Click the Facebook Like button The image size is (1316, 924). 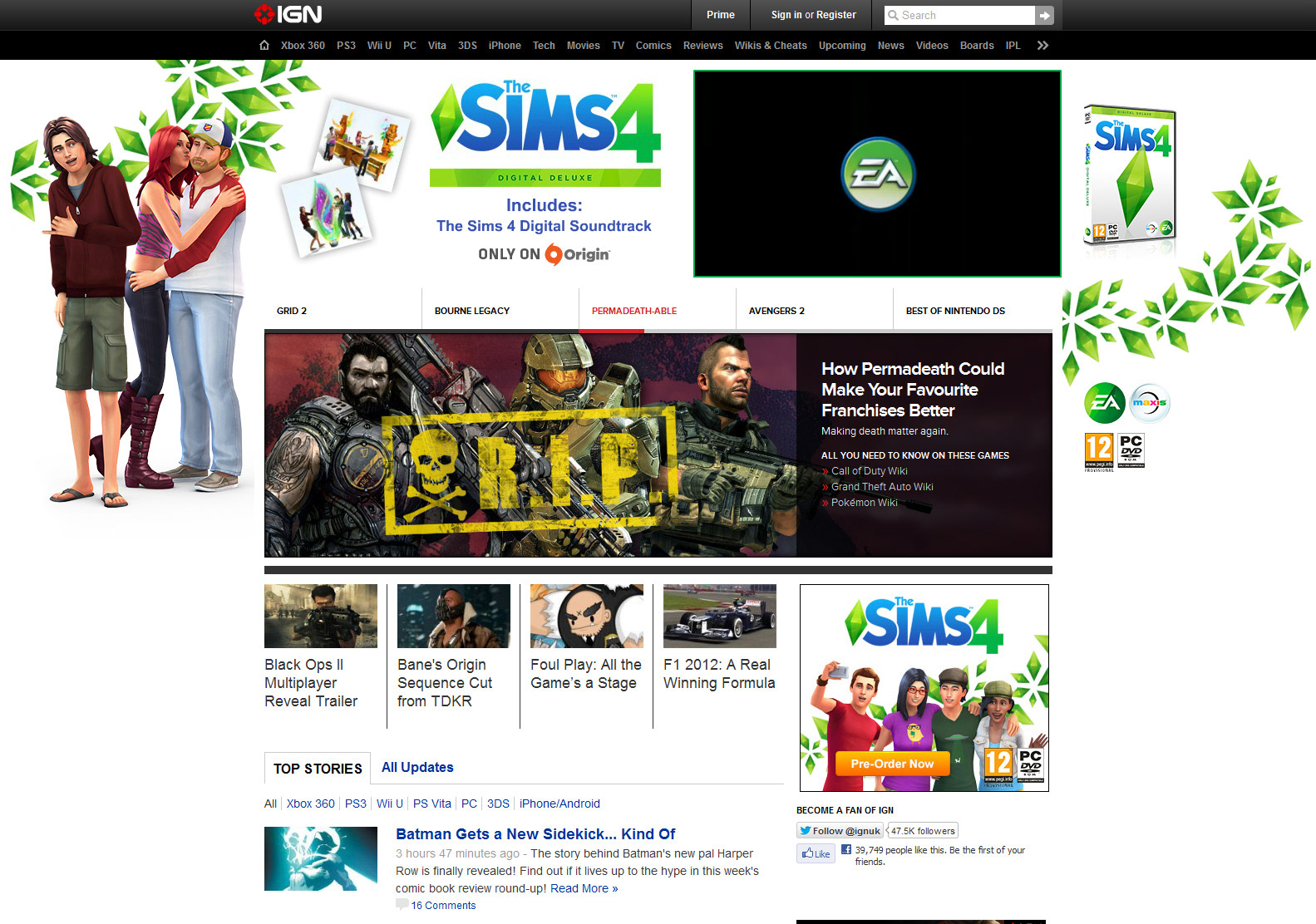click(816, 853)
